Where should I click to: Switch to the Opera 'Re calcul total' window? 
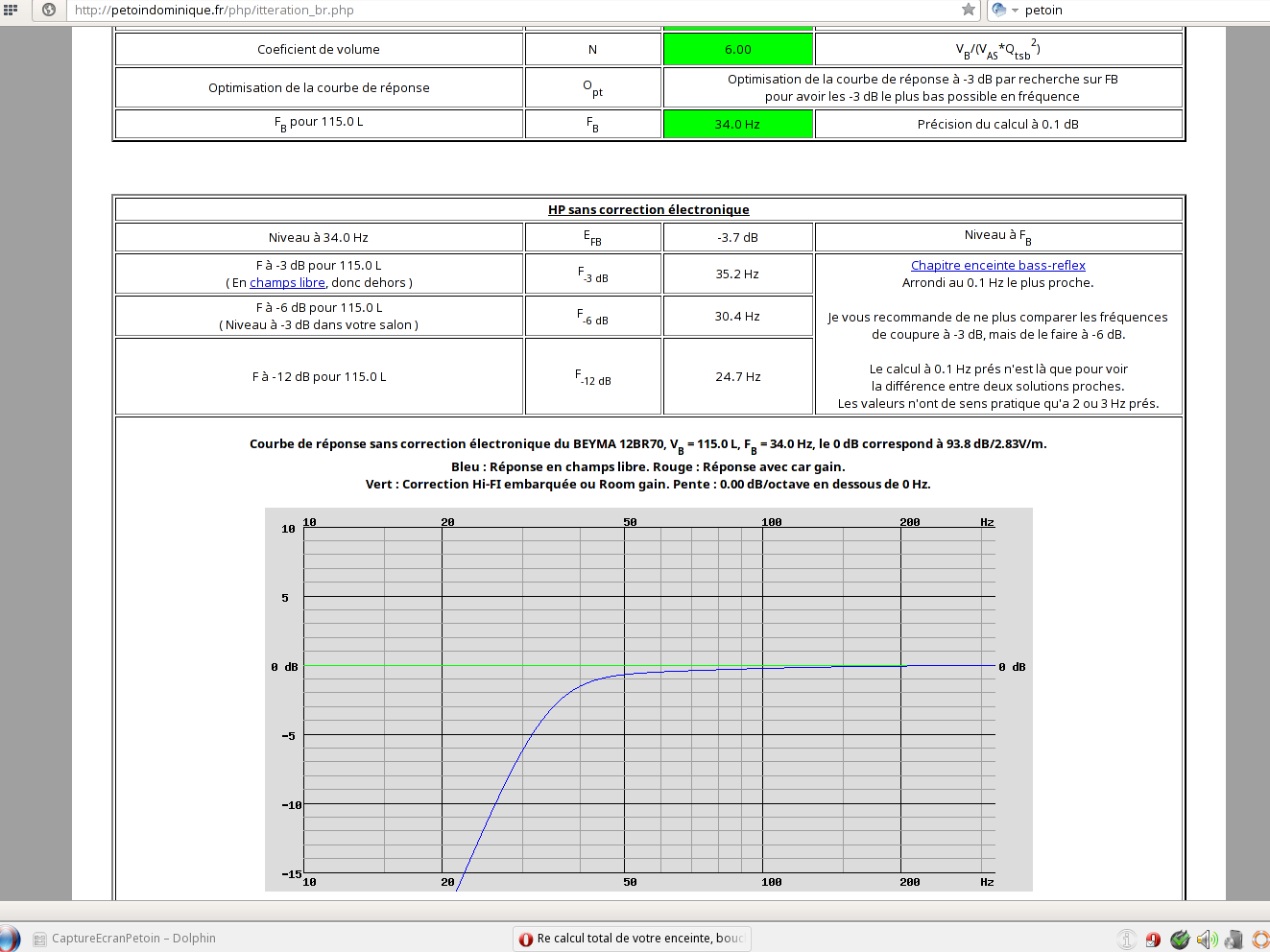632,939
